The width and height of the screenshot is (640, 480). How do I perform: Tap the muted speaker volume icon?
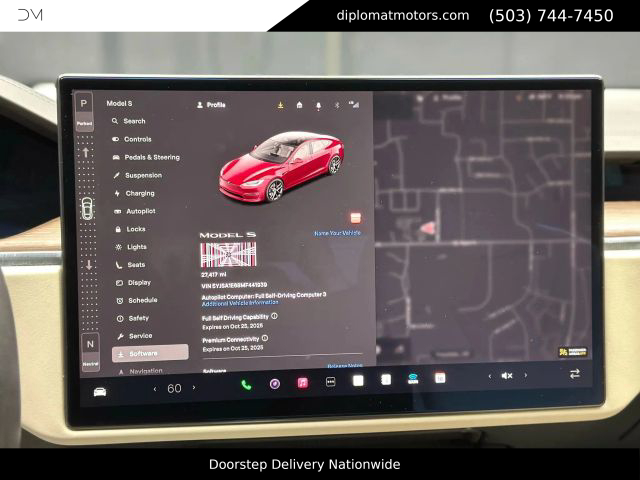point(507,376)
